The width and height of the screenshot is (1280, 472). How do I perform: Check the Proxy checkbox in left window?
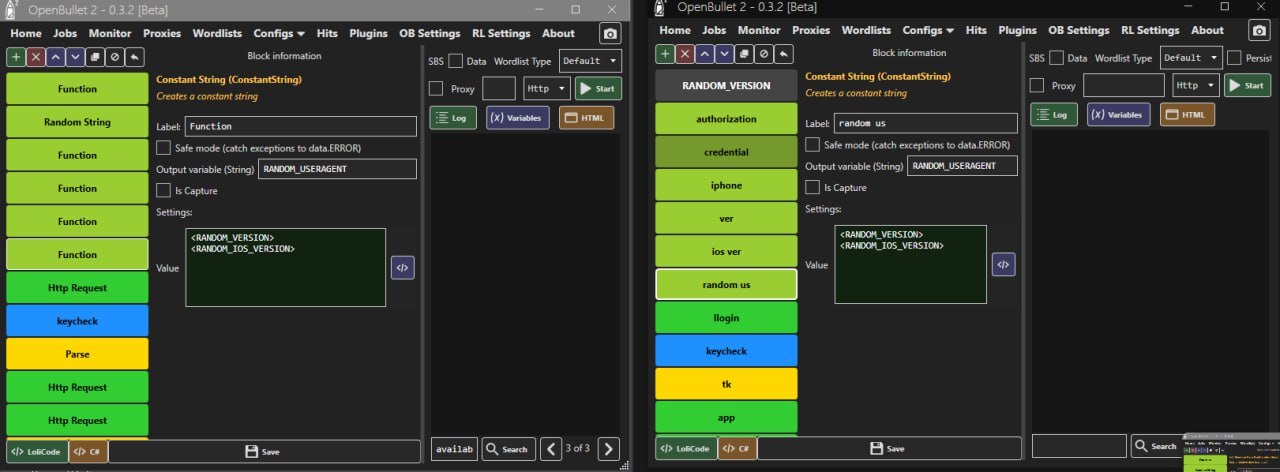[436, 89]
